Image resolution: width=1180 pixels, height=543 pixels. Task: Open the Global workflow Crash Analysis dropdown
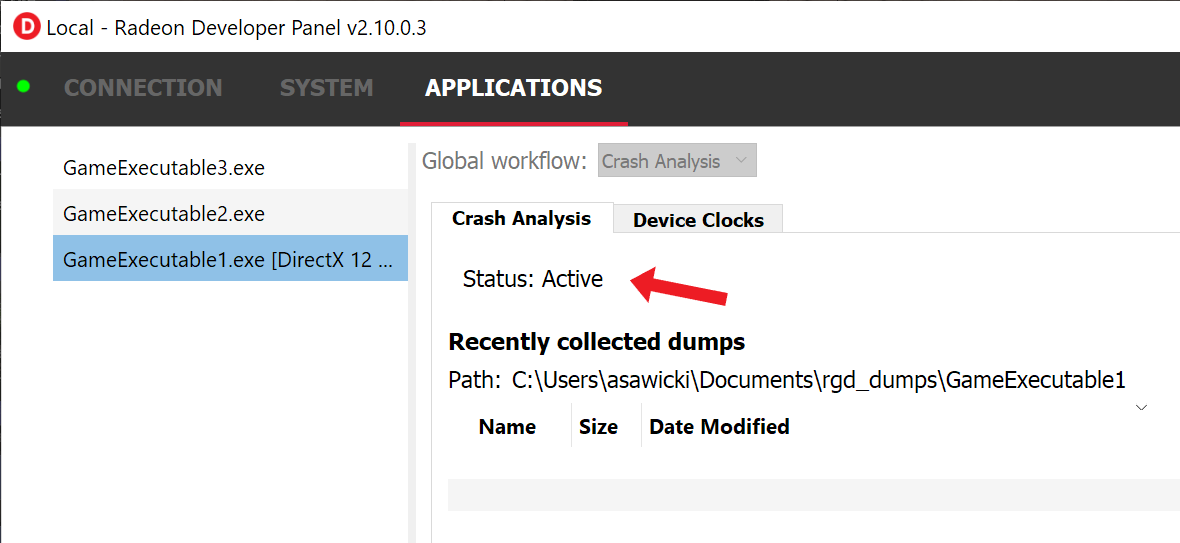[677, 161]
